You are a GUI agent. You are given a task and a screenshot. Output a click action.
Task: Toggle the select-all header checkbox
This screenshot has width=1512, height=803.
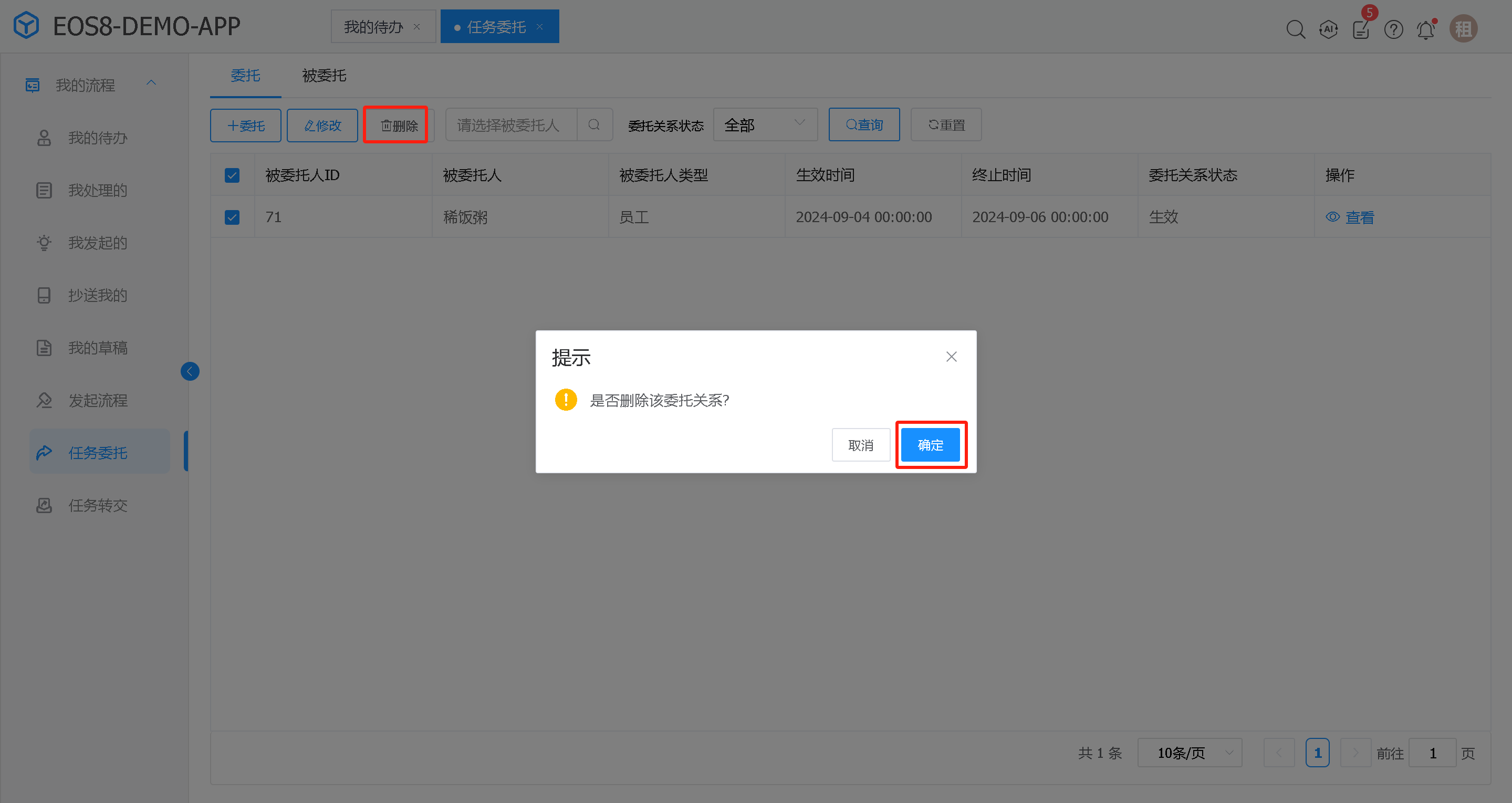coord(232,175)
